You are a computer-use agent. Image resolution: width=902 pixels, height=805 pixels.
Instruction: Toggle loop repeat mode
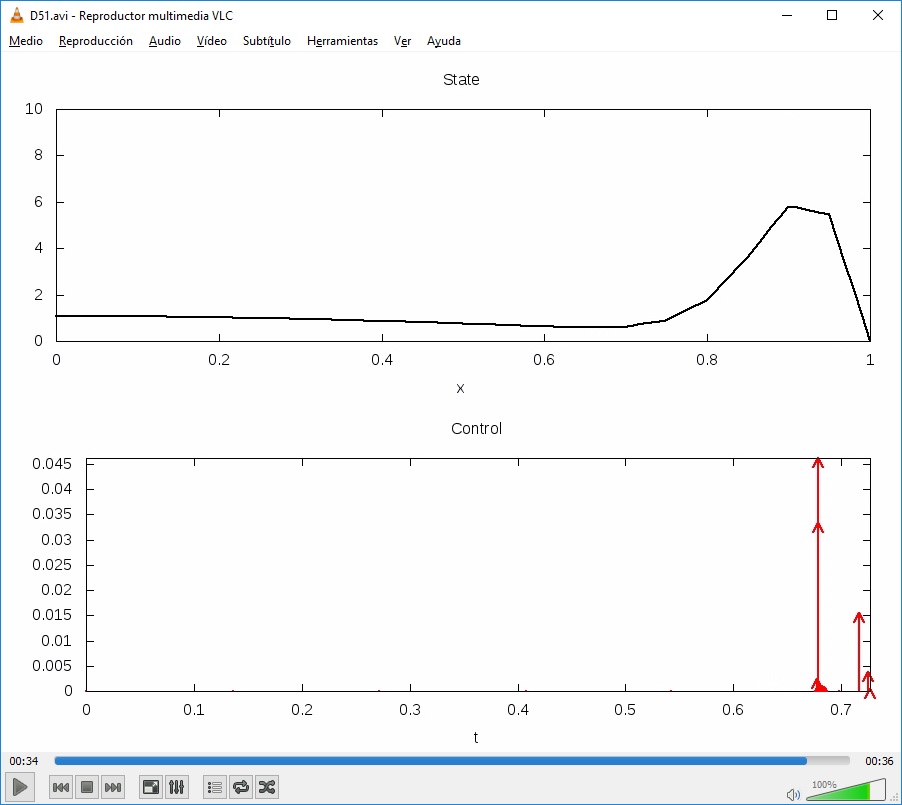click(240, 787)
